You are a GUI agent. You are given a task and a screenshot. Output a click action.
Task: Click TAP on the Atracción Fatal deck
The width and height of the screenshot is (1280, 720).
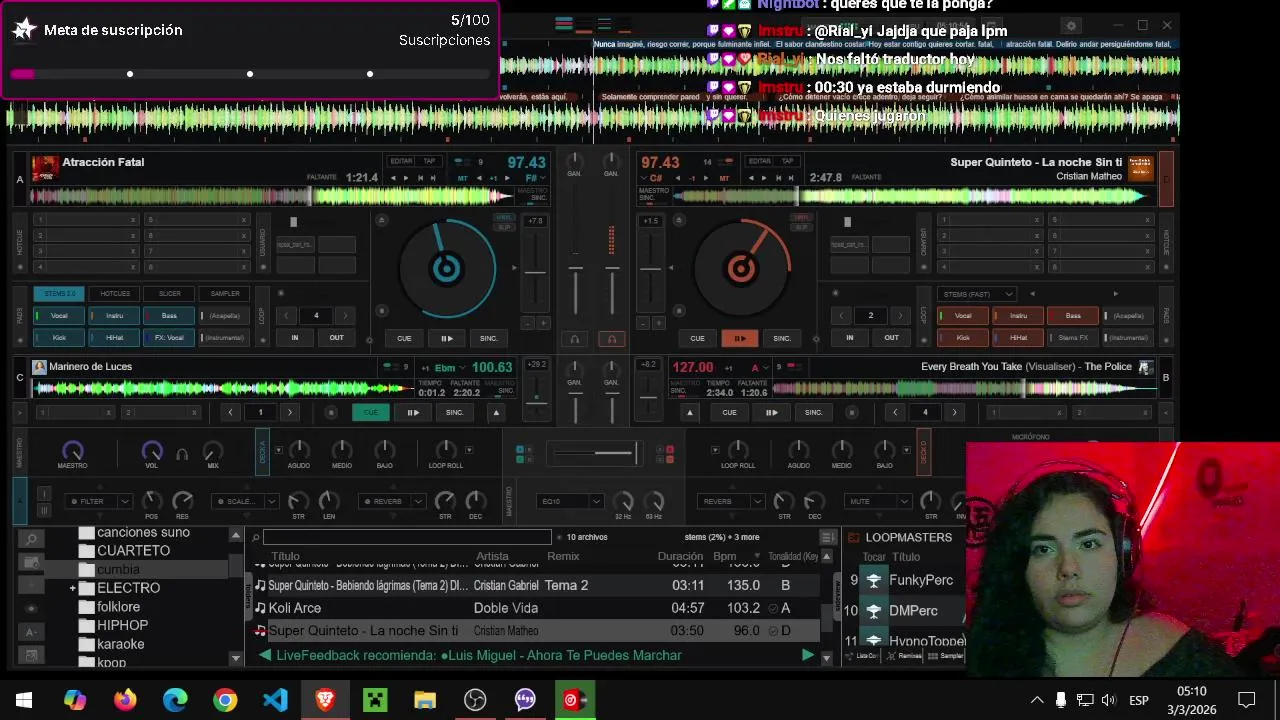point(429,161)
